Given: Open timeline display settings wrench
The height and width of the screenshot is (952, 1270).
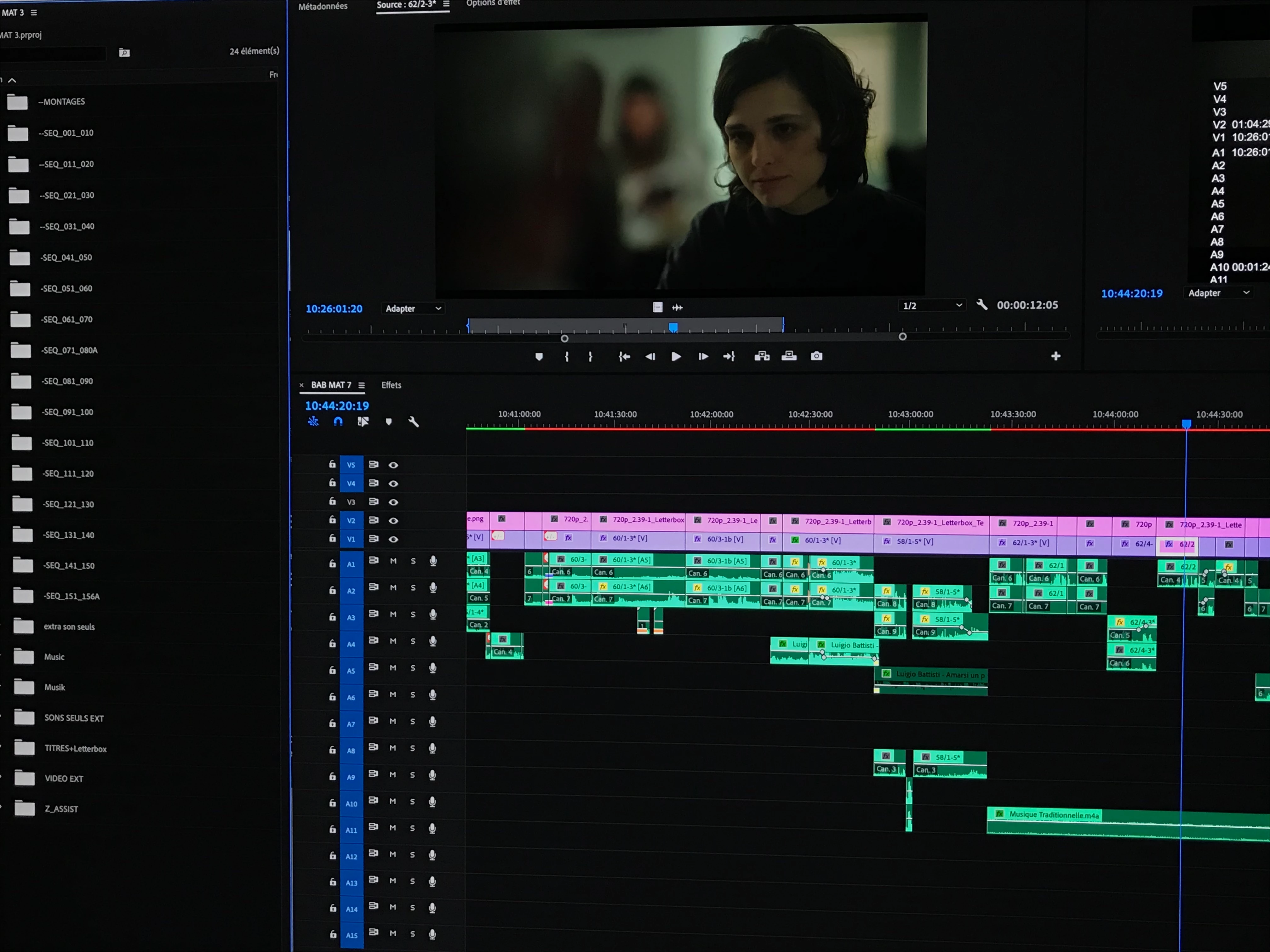Looking at the screenshot, I should click(413, 422).
